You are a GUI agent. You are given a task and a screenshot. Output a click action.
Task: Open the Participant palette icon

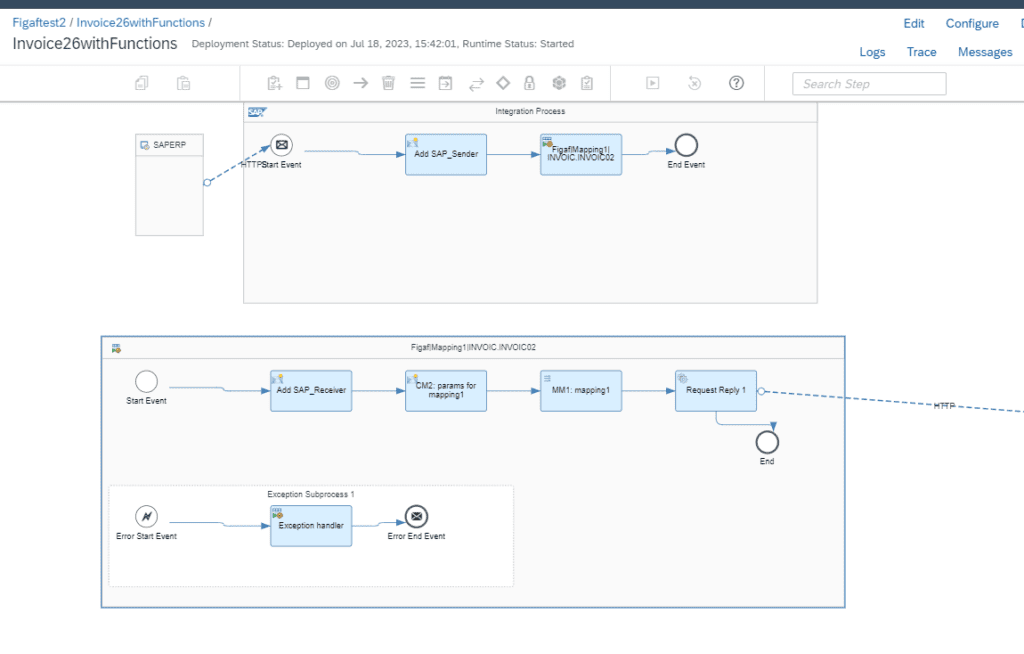click(274, 83)
